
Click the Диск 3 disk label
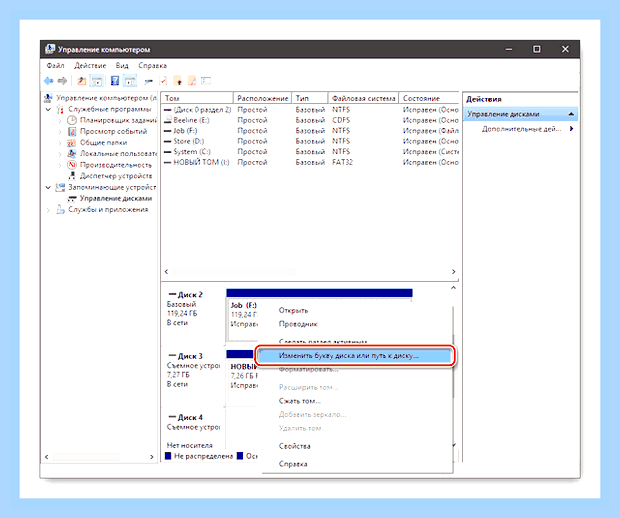(190, 356)
